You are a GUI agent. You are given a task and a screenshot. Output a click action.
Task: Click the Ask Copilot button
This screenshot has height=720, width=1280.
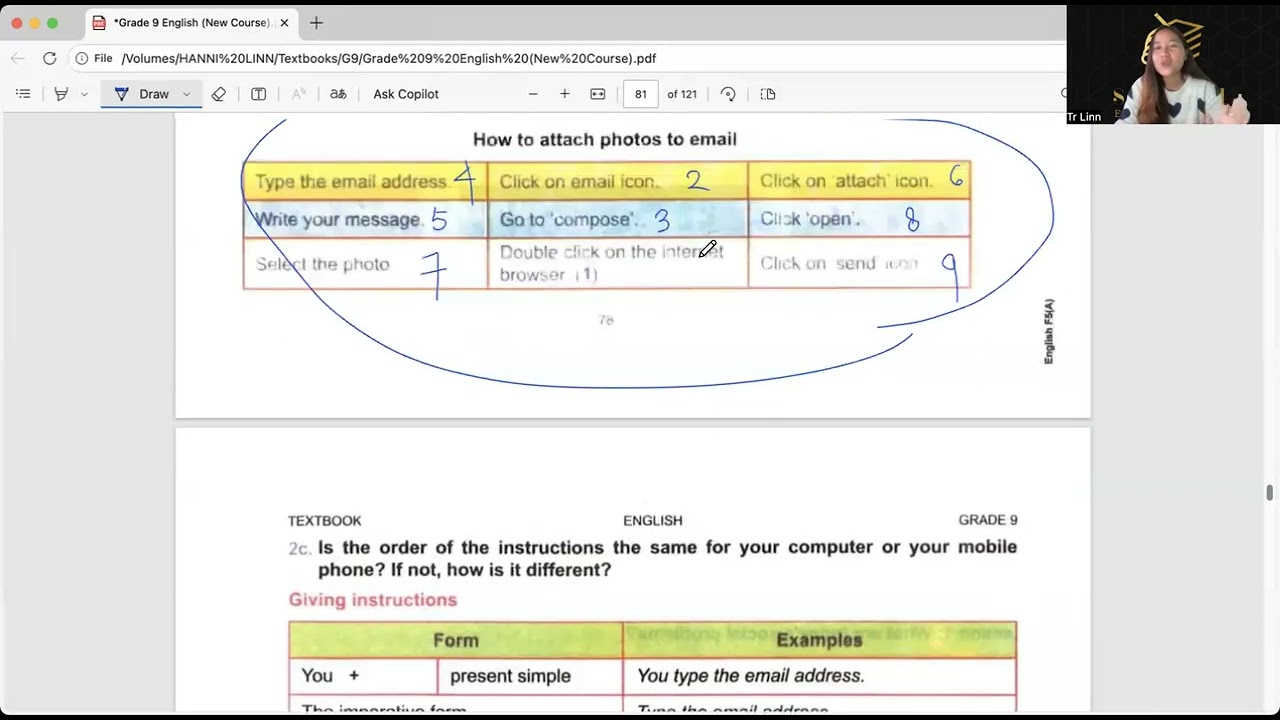point(406,94)
